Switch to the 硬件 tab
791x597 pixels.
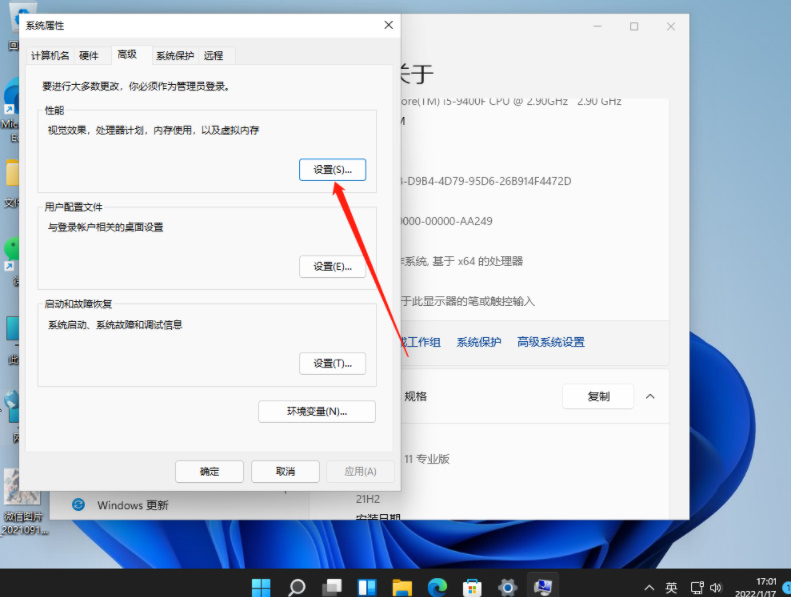(89, 56)
